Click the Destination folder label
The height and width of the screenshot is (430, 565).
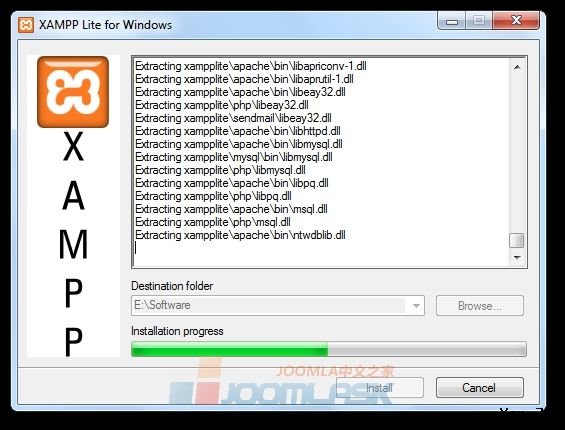click(x=172, y=286)
